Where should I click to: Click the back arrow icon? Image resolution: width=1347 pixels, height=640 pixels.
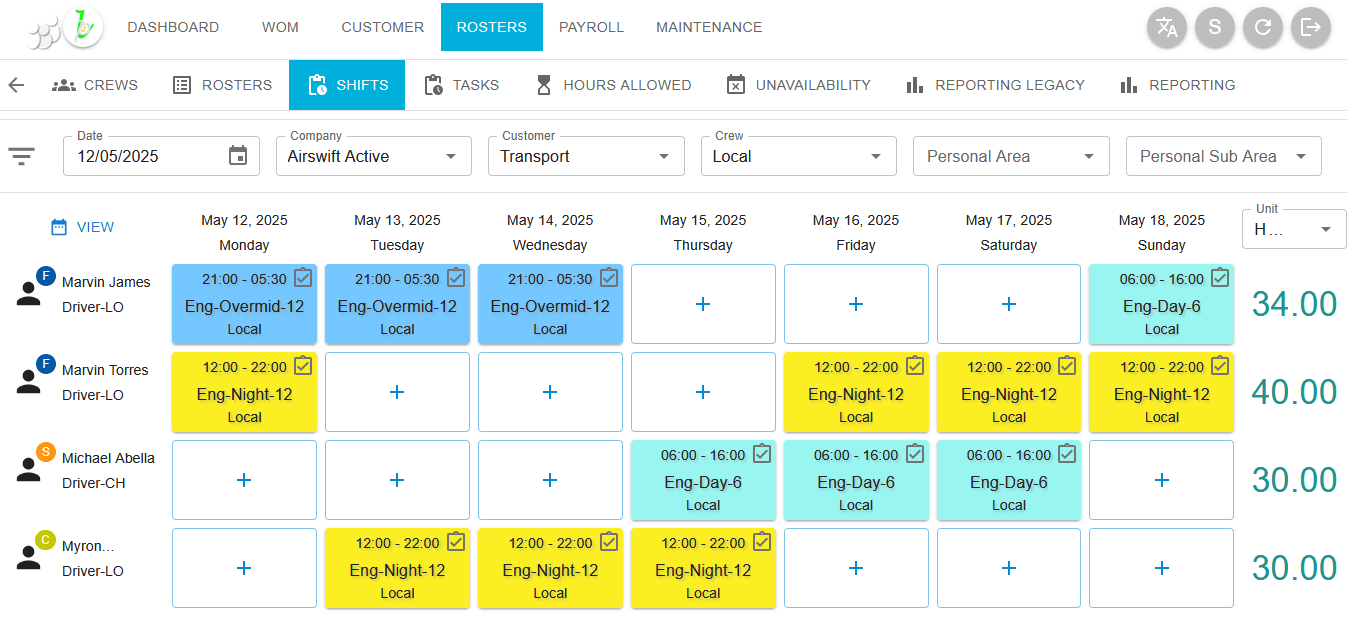tap(16, 85)
